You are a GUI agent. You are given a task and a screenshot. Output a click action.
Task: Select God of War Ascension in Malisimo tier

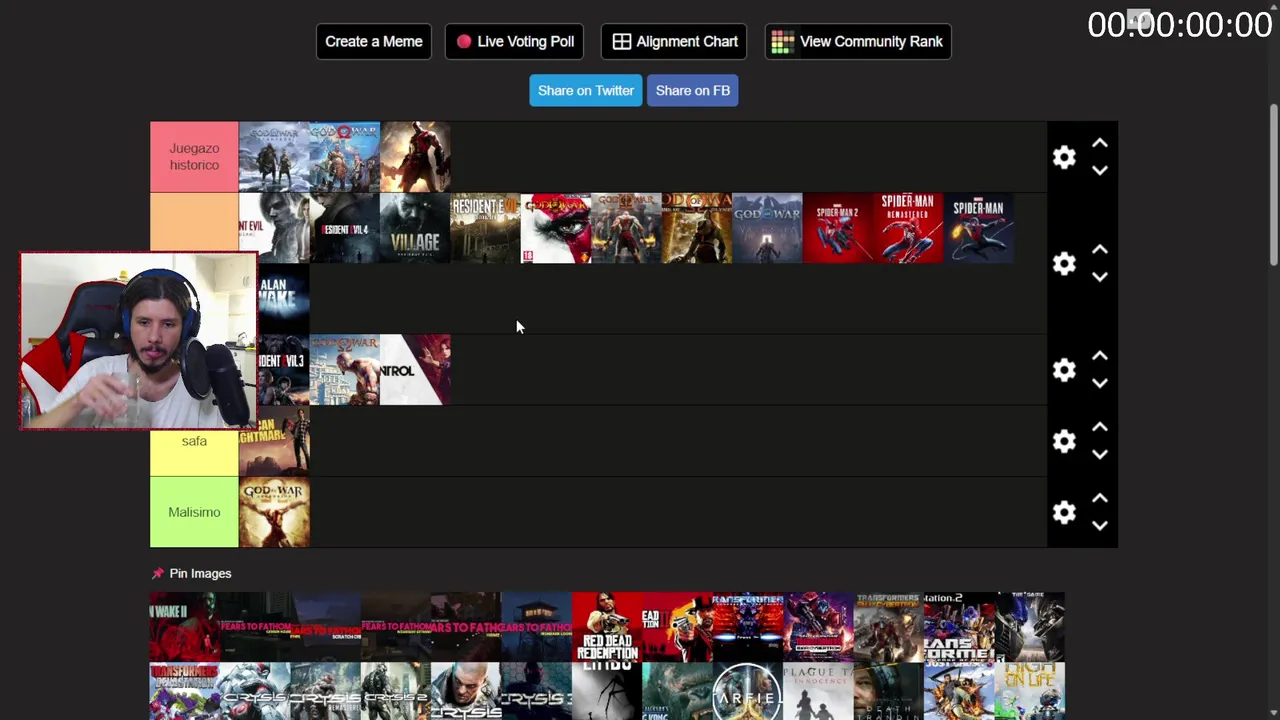[274, 512]
